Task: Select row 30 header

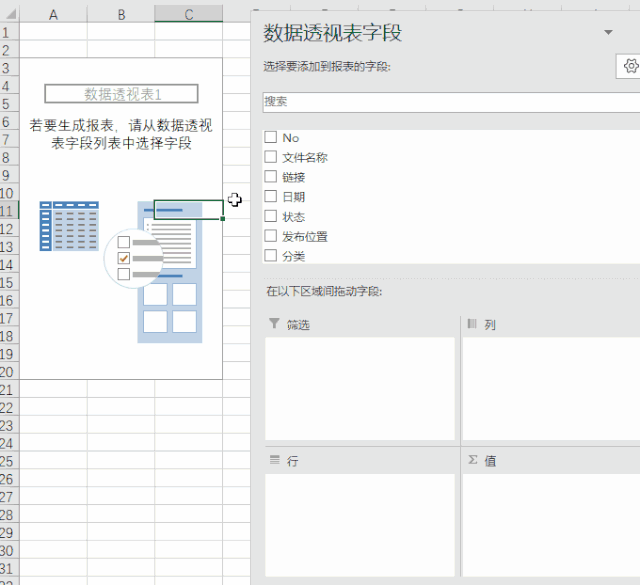Action: [9, 551]
